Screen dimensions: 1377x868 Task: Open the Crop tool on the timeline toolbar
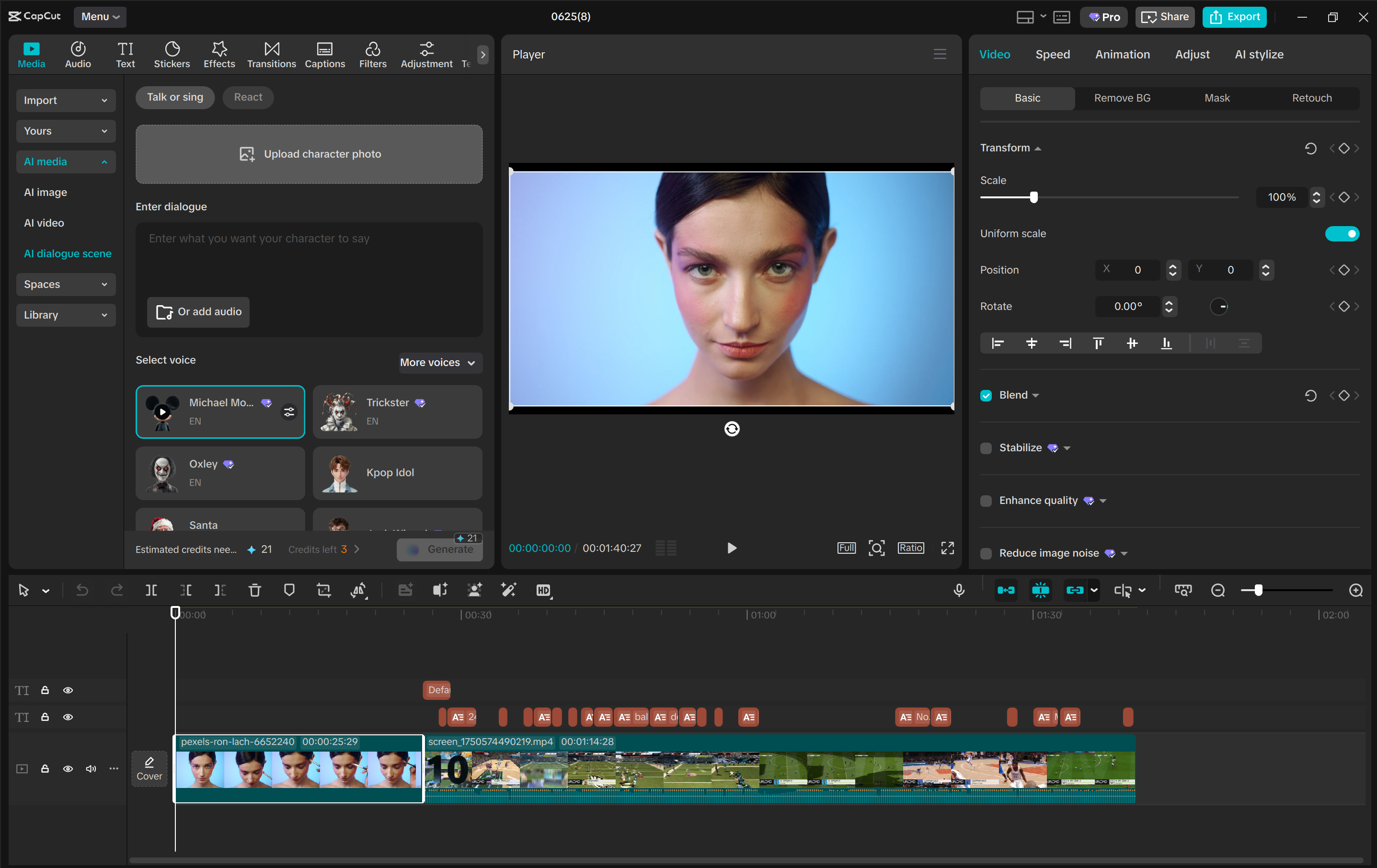pos(323,590)
